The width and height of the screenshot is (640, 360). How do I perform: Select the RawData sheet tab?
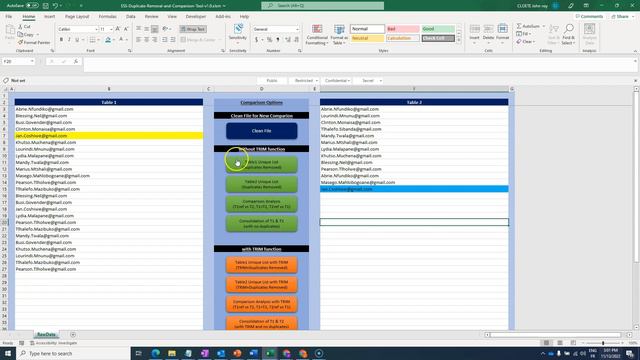pyautogui.click(x=46, y=334)
